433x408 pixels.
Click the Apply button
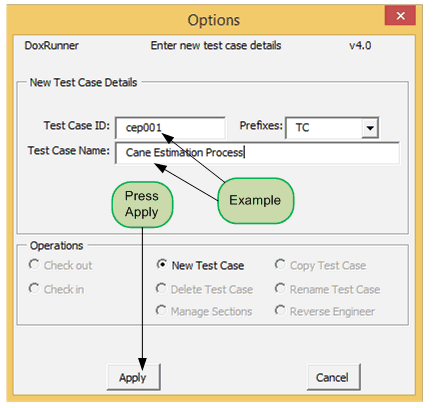pos(133,377)
